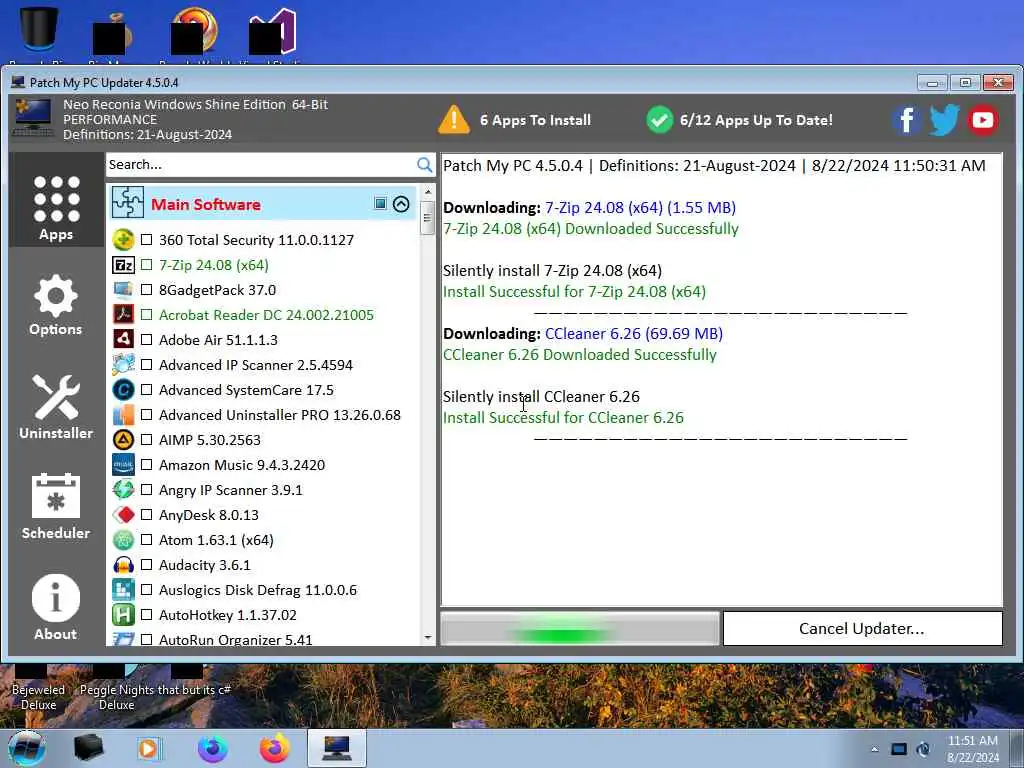Click the Twitter bird icon
This screenshot has width=1024, height=768.
pos(944,120)
